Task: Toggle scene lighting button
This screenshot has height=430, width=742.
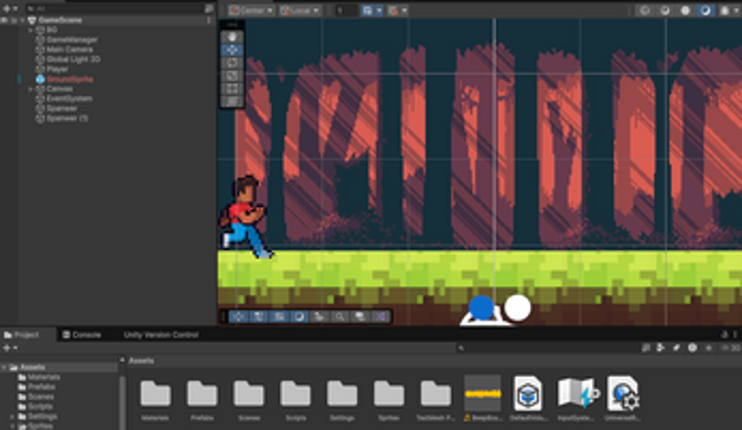Action: [665, 10]
